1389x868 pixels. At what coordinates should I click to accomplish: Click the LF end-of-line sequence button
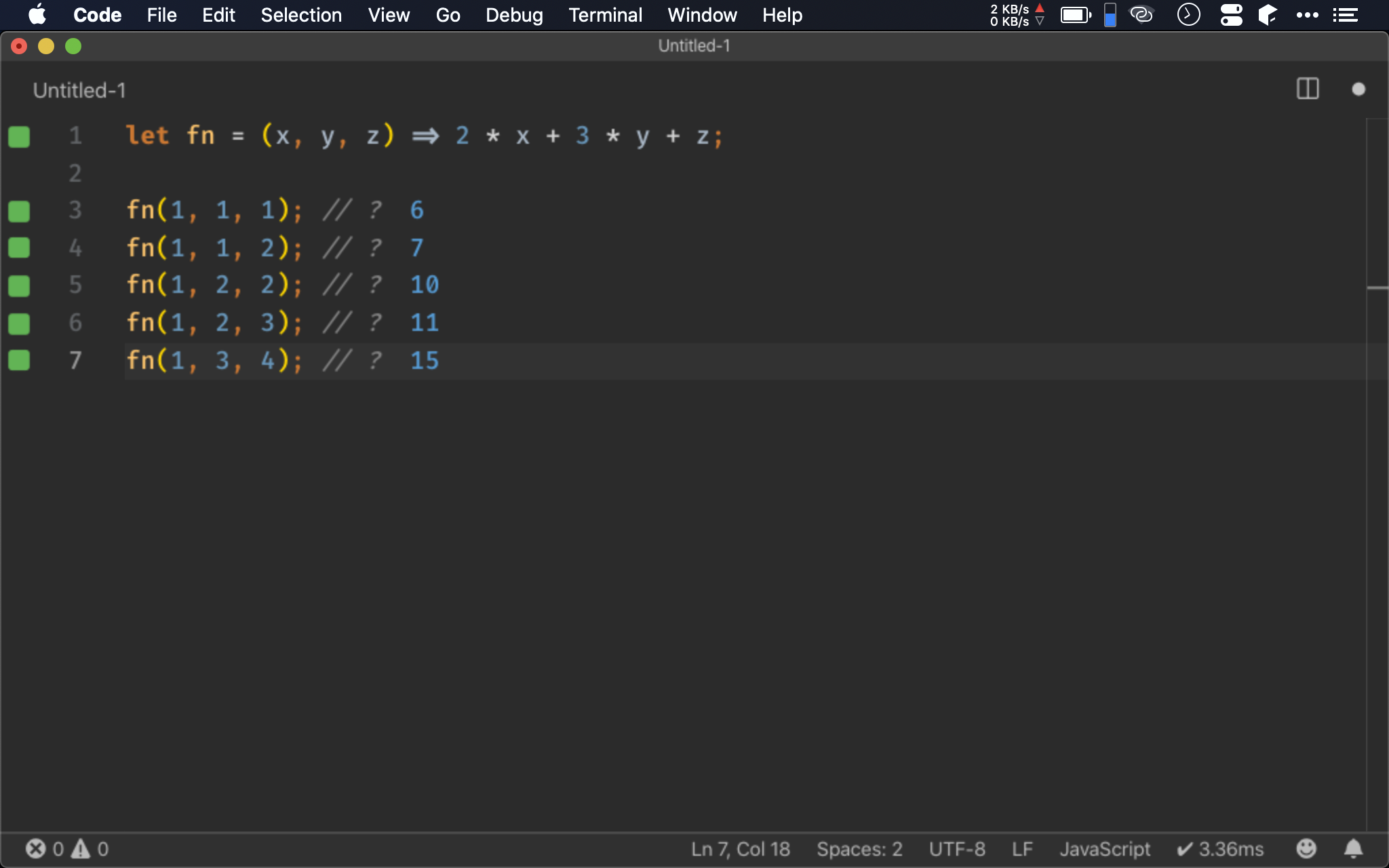pyautogui.click(x=1021, y=848)
